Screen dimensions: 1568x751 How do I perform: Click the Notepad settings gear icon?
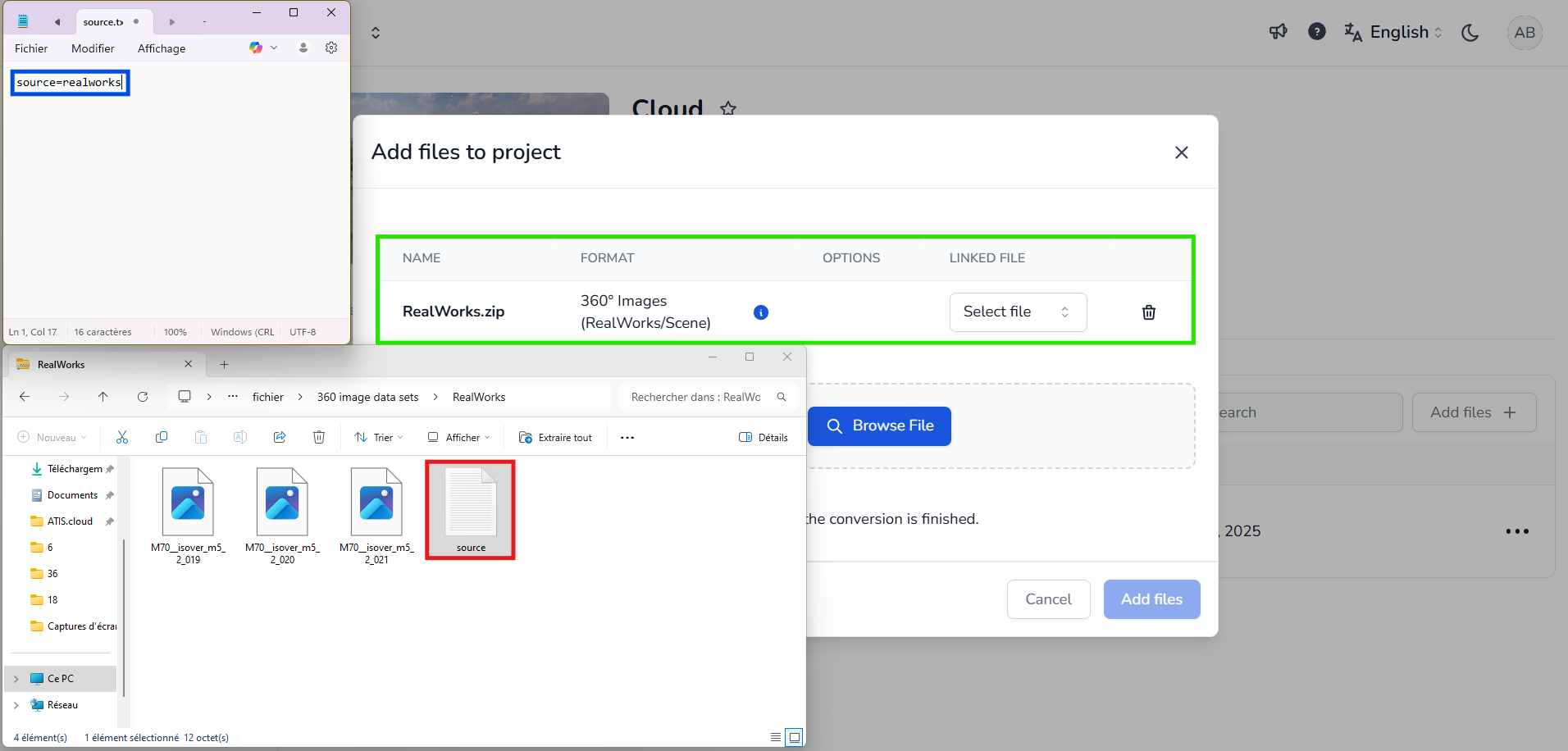(331, 48)
